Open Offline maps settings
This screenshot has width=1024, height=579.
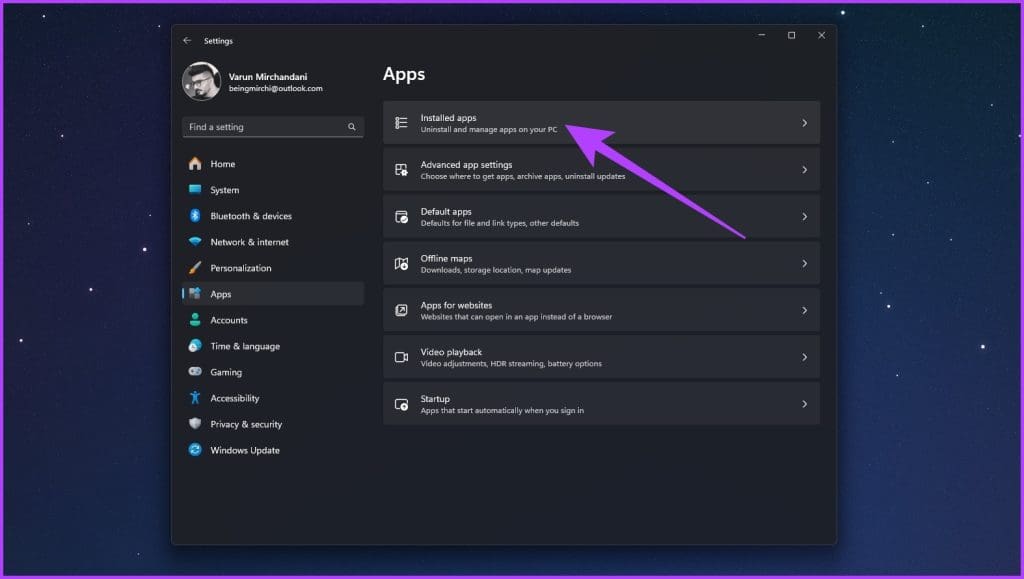click(x=600, y=264)
